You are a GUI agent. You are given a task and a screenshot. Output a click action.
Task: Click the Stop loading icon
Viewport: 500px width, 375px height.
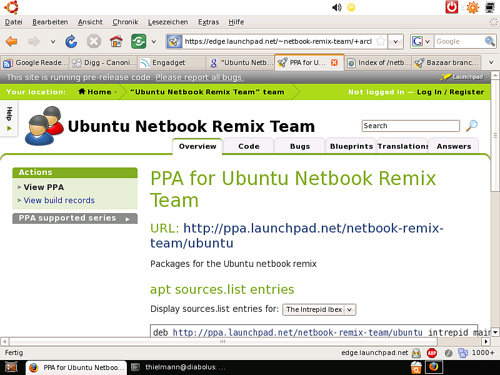click(94, 42)
